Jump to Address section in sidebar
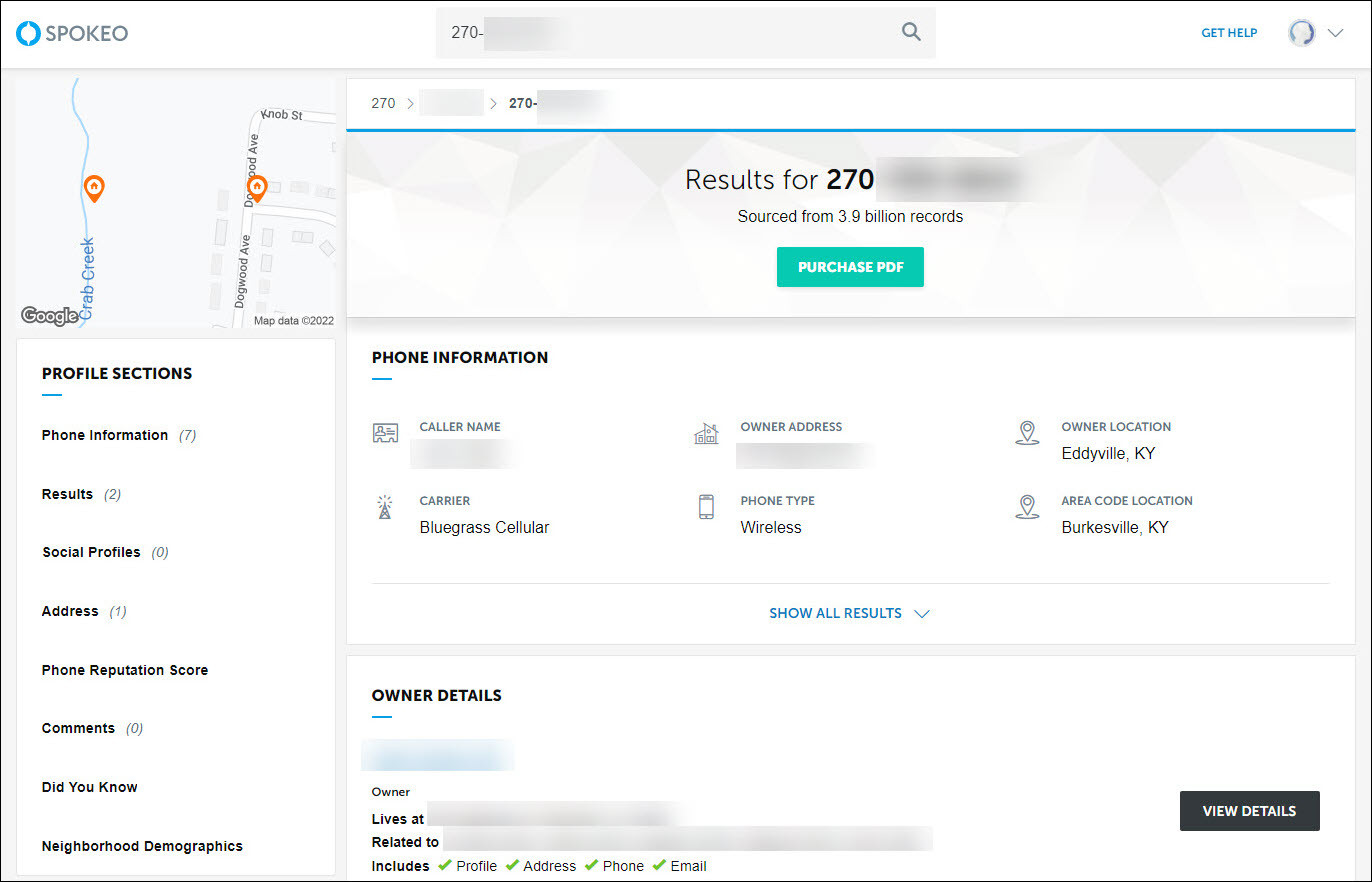Screen dimensions: 1372x882 [84, 611]
